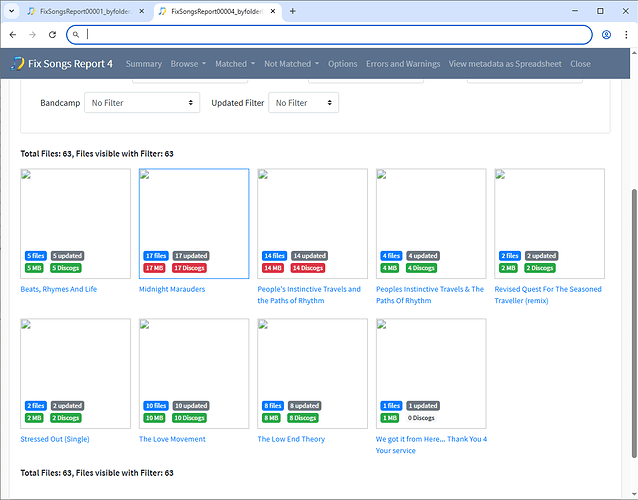
Task: Open the Summary menu item
Action: (144, 64)
